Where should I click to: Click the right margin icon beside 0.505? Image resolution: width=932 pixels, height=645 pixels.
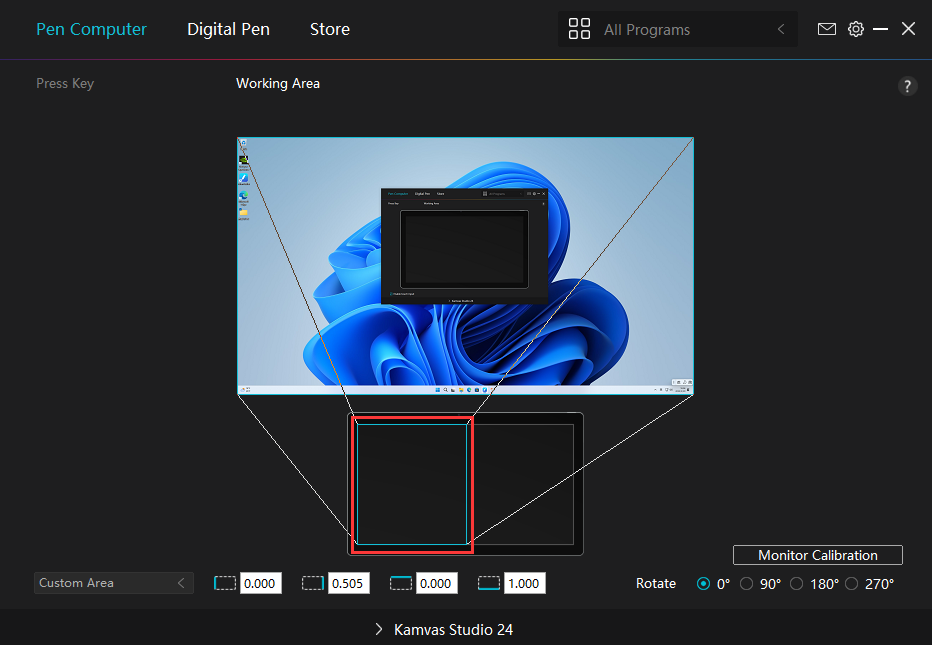coord(313,583)
